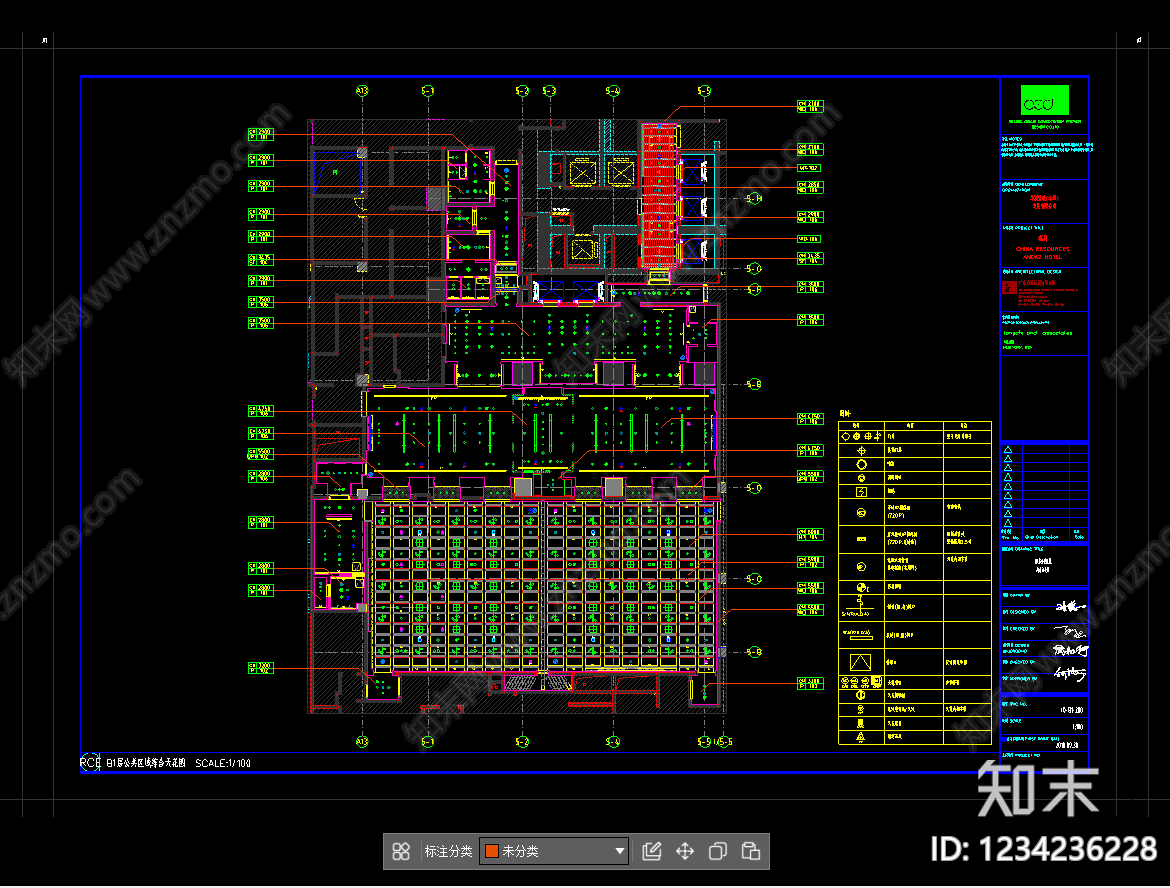
Task: Select the triangle-in-square symbol in the legend table
Action: click(x=860, y=662)
